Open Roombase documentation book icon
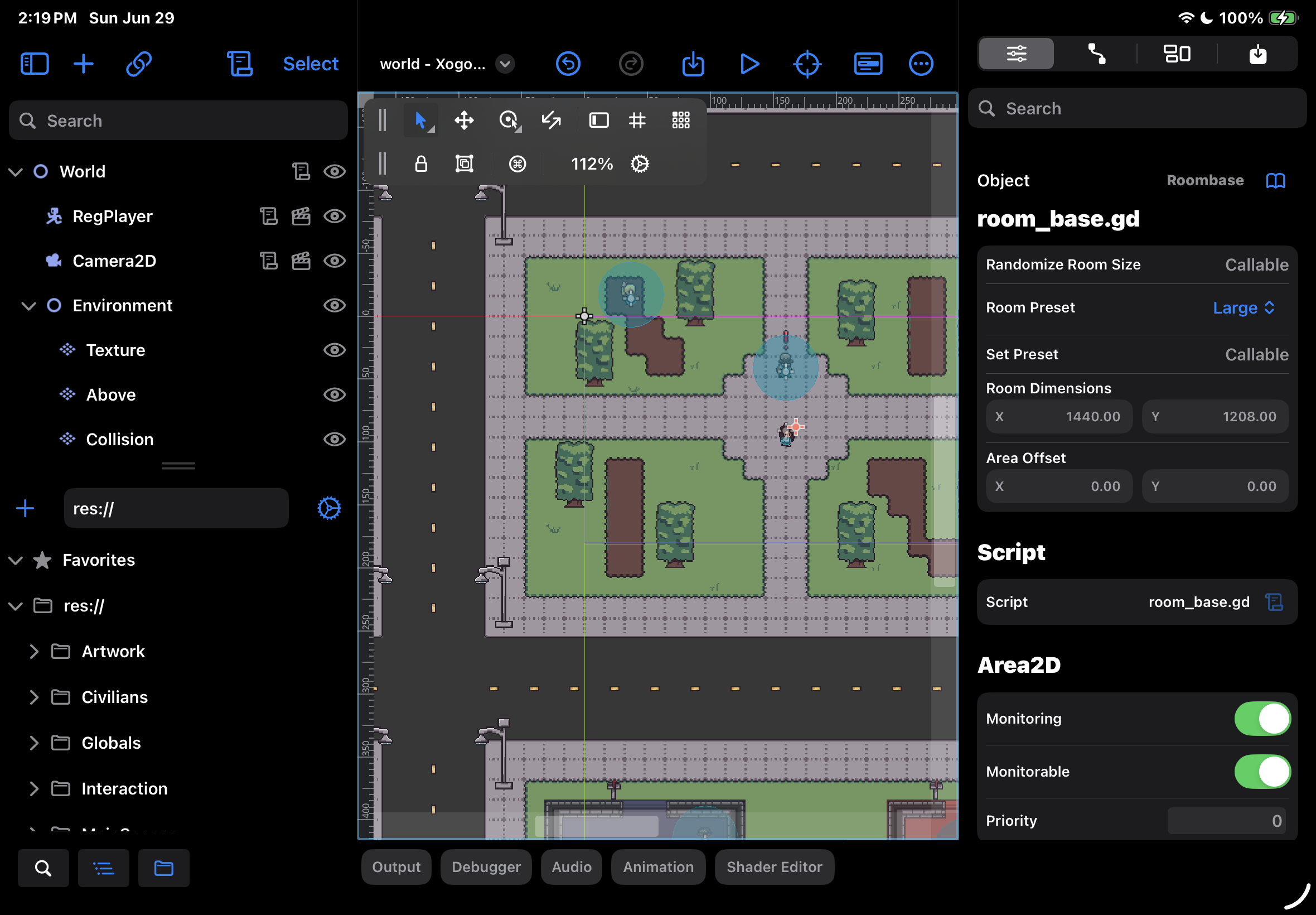Viewport: 1316px width, 915px height. 1275,181
